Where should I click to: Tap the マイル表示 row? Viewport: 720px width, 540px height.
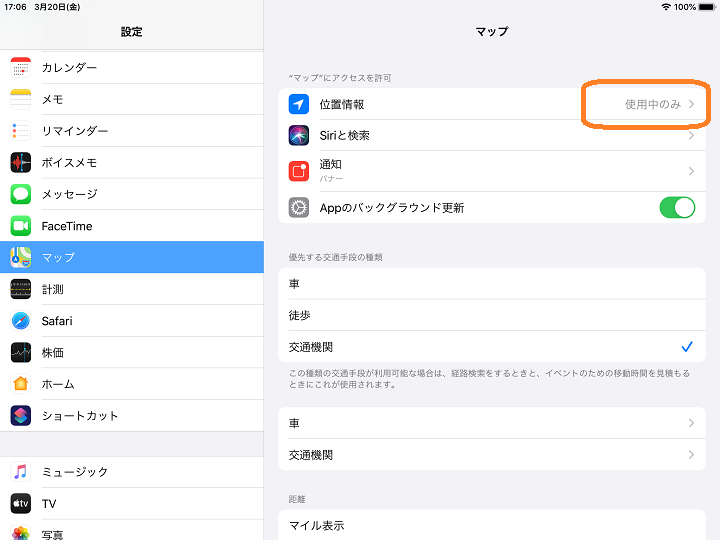[x=492, y=525]
